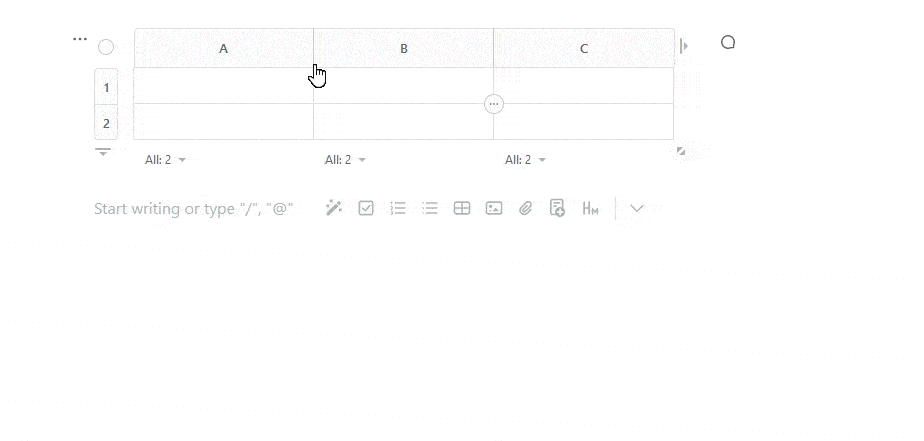Insert a numbered list

click(398, 208)
